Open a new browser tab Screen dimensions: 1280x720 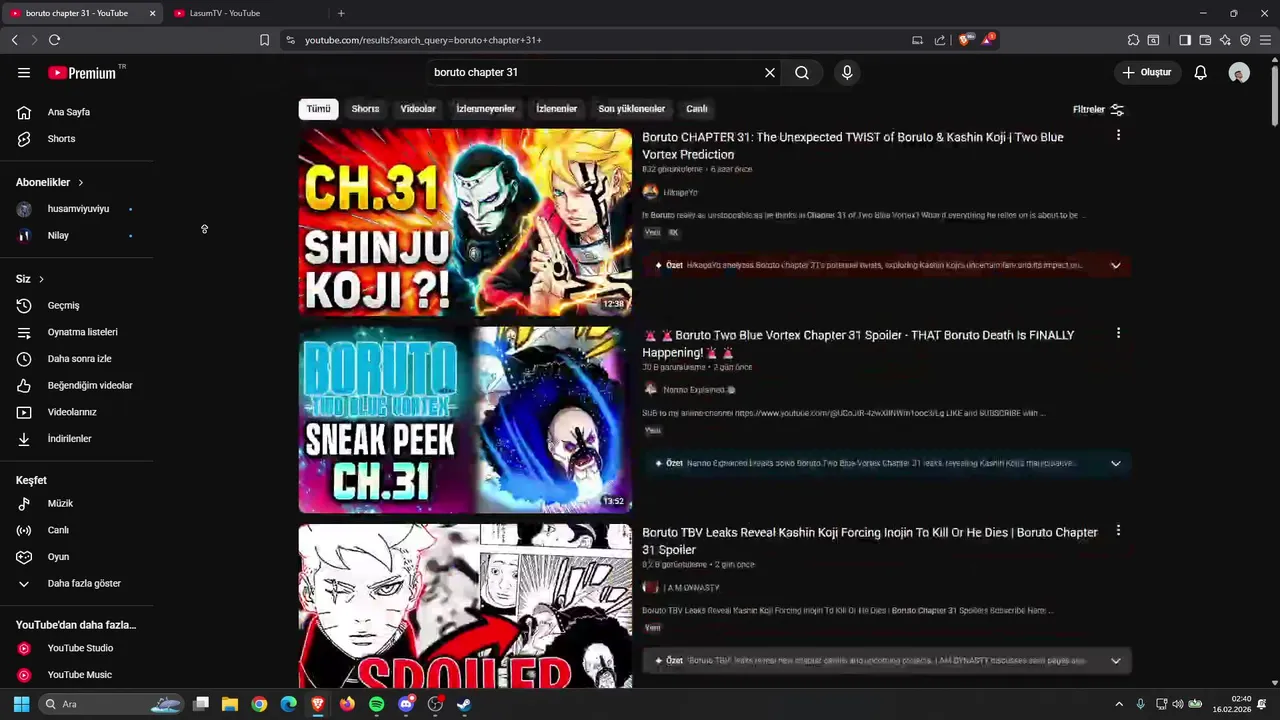click(x=341, y=13)
